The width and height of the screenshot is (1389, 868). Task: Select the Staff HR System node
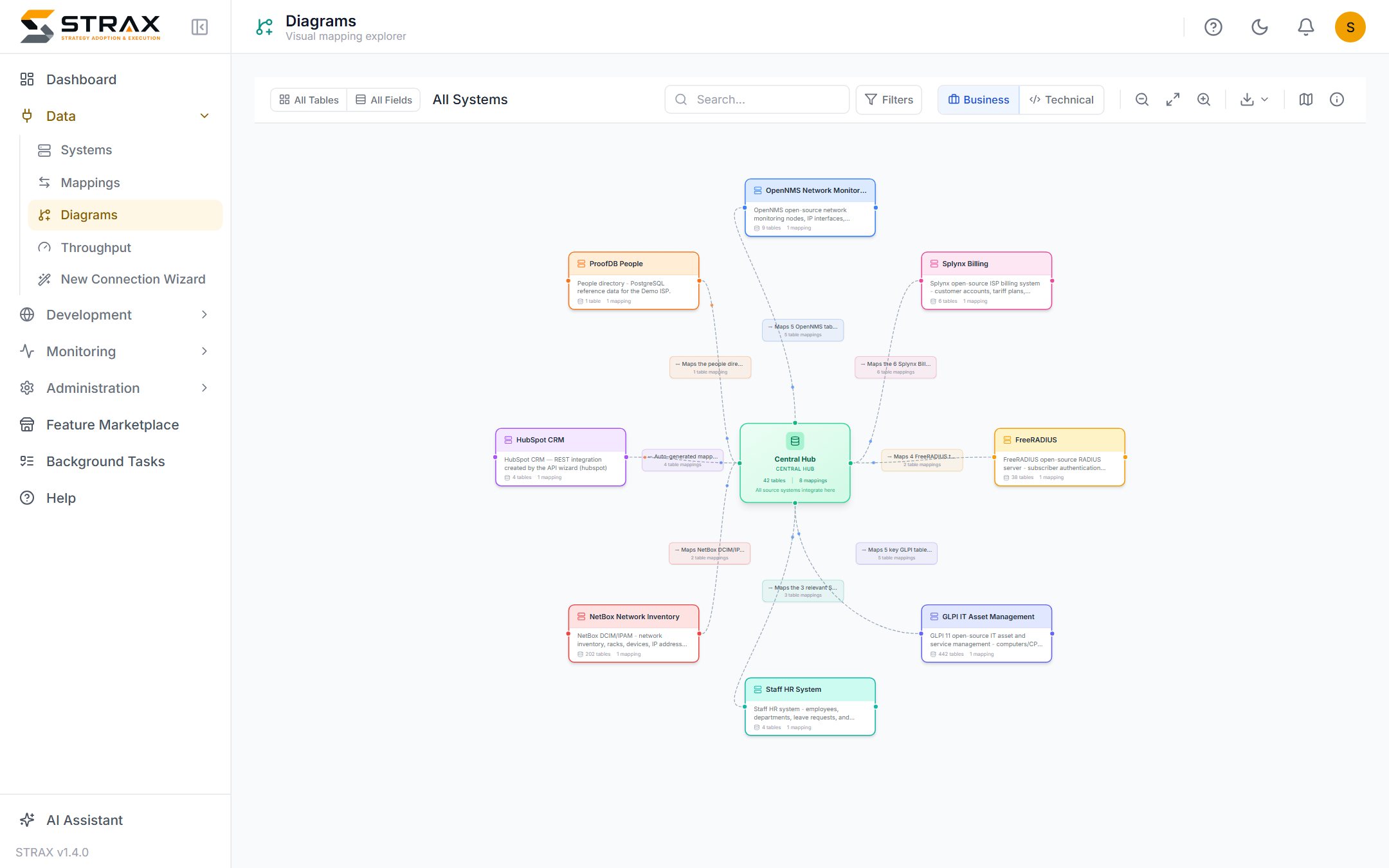point(810,707)
